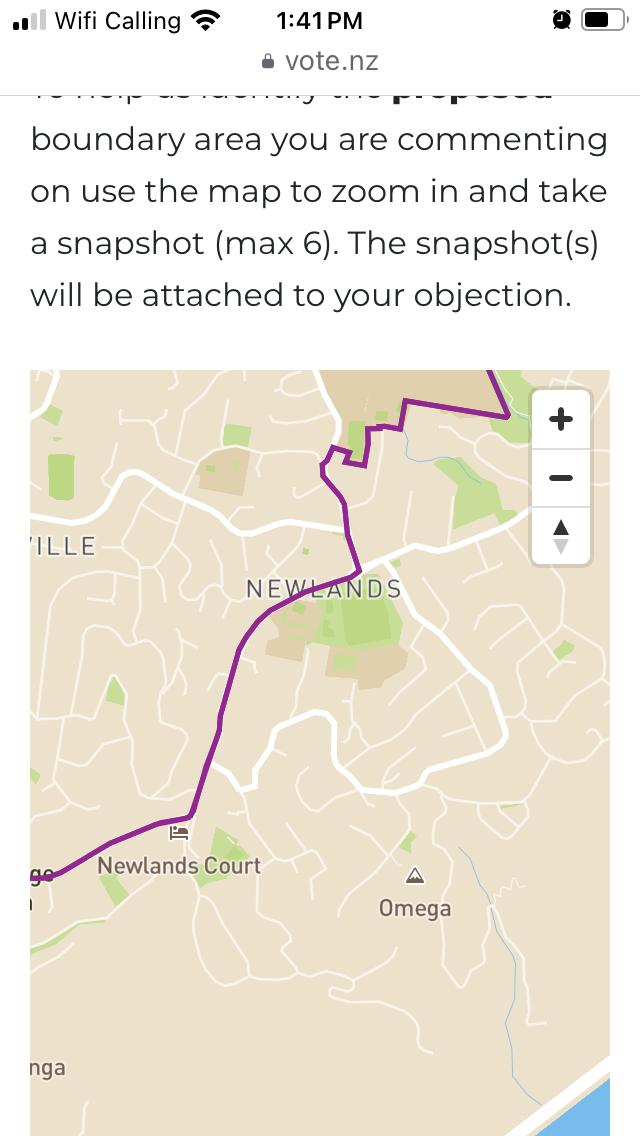Image resolution: width=640 pixels, height=1136 pixels.
Task: Tap the bed icon at Newlands Court
Action: tap(179, 832)
